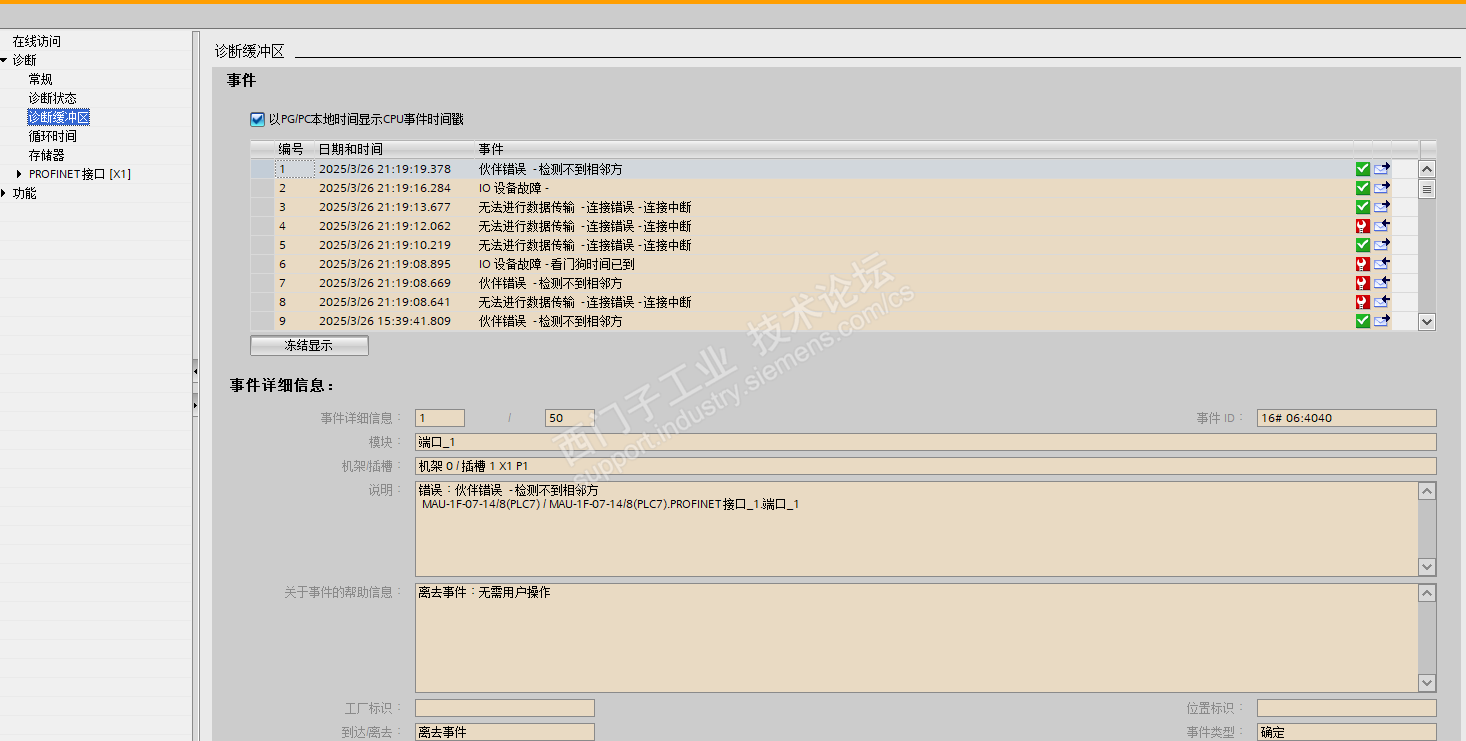Click the 事件类型 field showing 确定
Viewport: 1466px width, 741px height.
1347,732
